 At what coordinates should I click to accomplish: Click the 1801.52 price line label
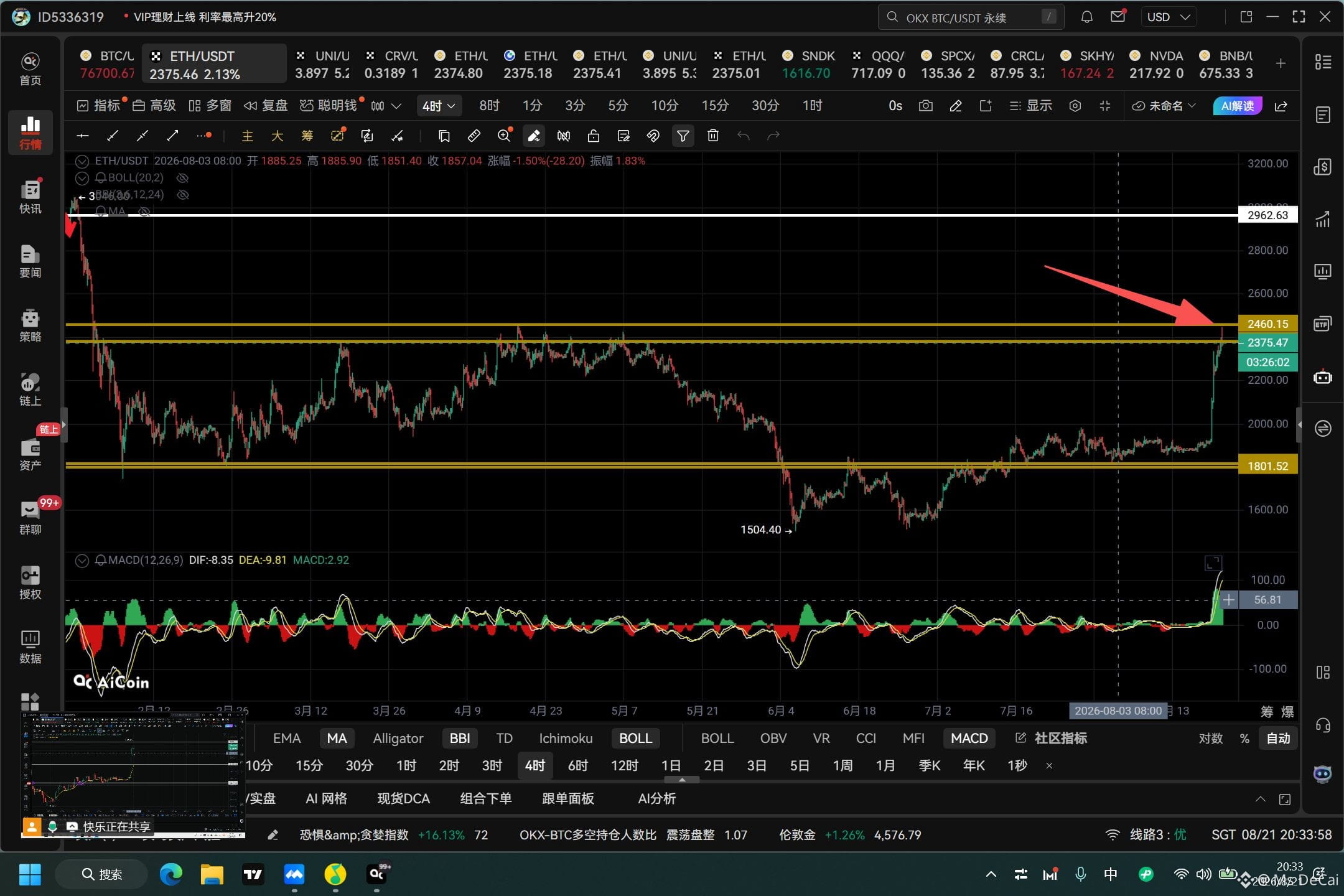pyautogui.click(x=1268, y=466)
